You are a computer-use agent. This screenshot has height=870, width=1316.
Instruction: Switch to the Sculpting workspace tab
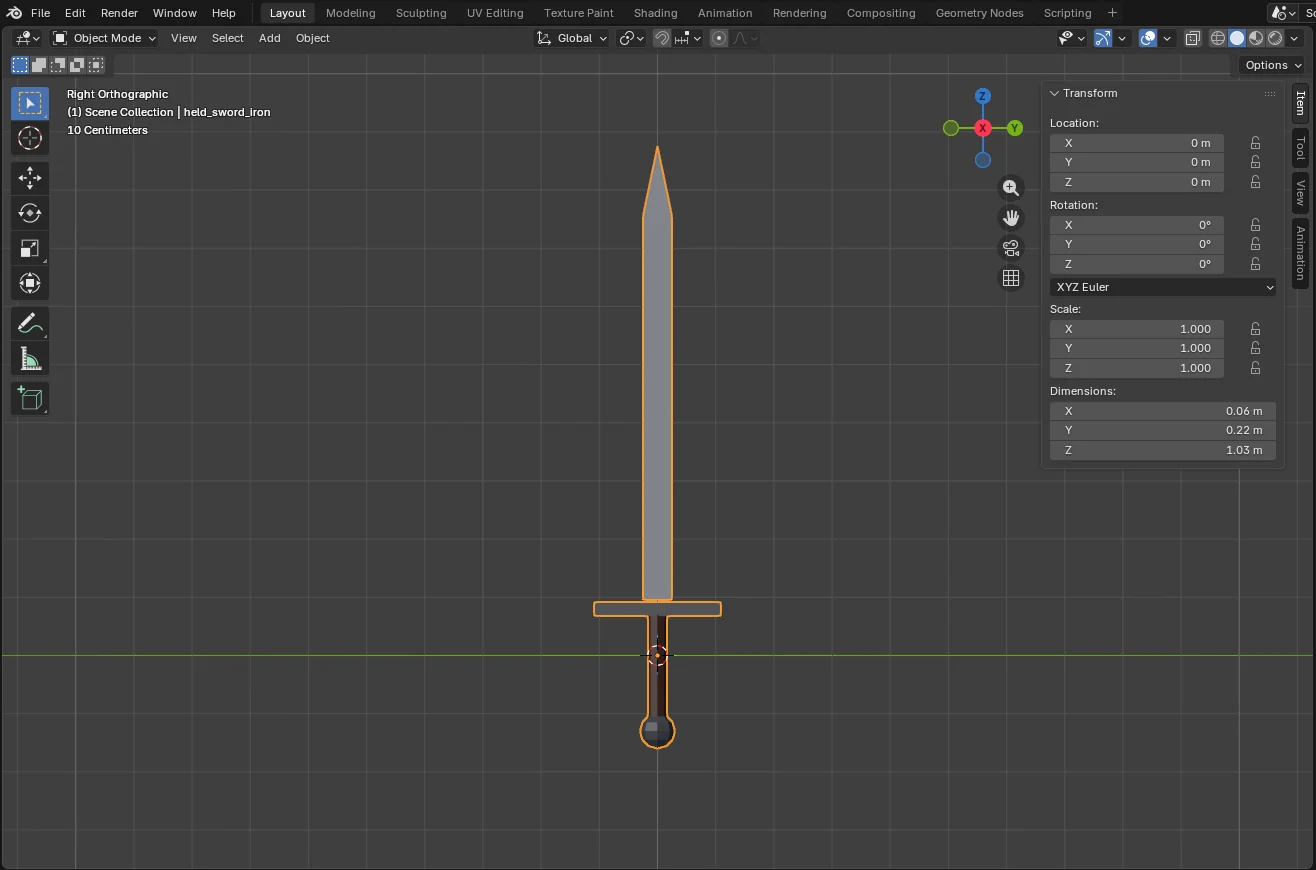click(x=421, y=13)
